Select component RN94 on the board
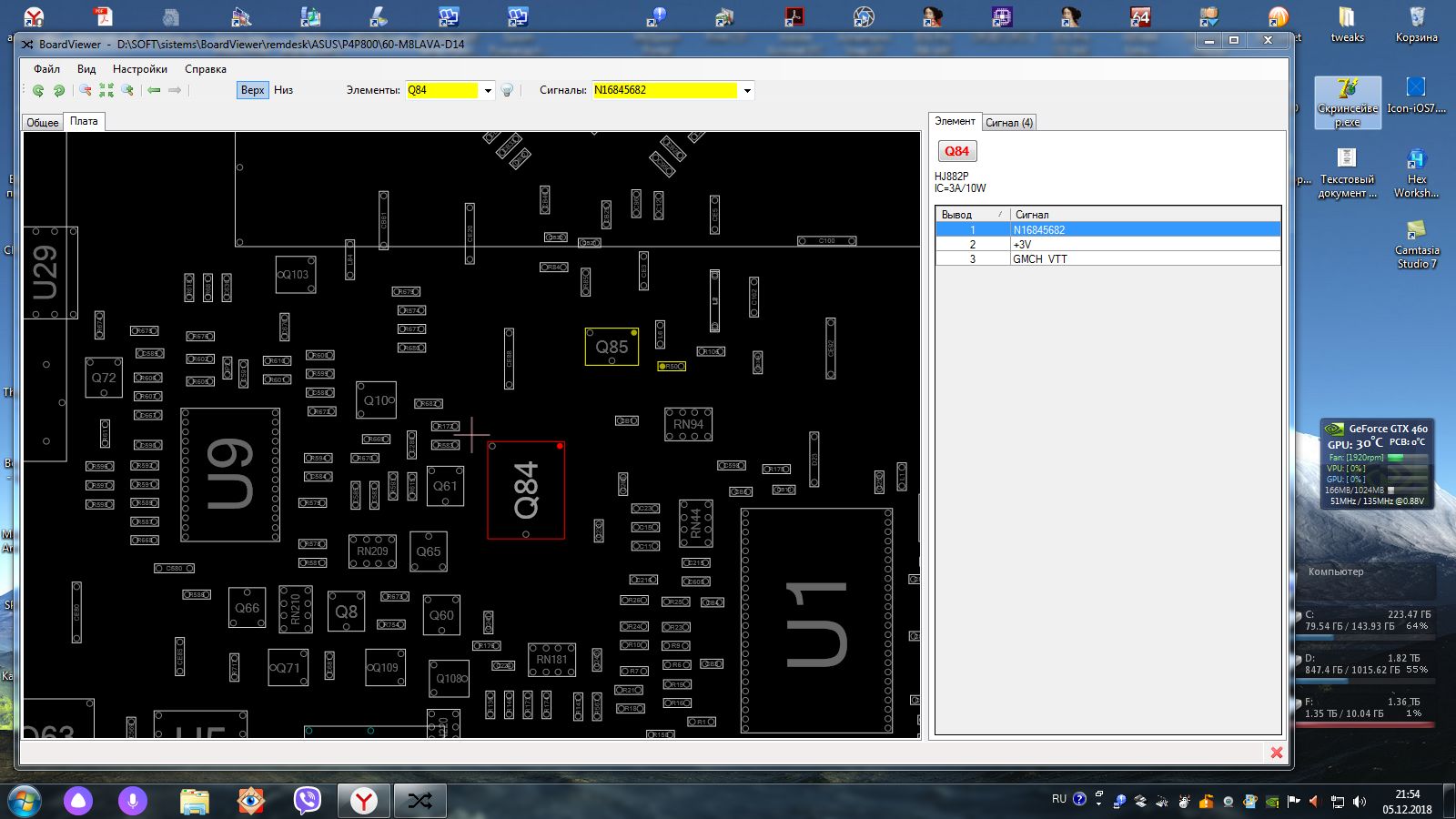The height and width of the screenshot is (819, 1456). pos(689,424)
